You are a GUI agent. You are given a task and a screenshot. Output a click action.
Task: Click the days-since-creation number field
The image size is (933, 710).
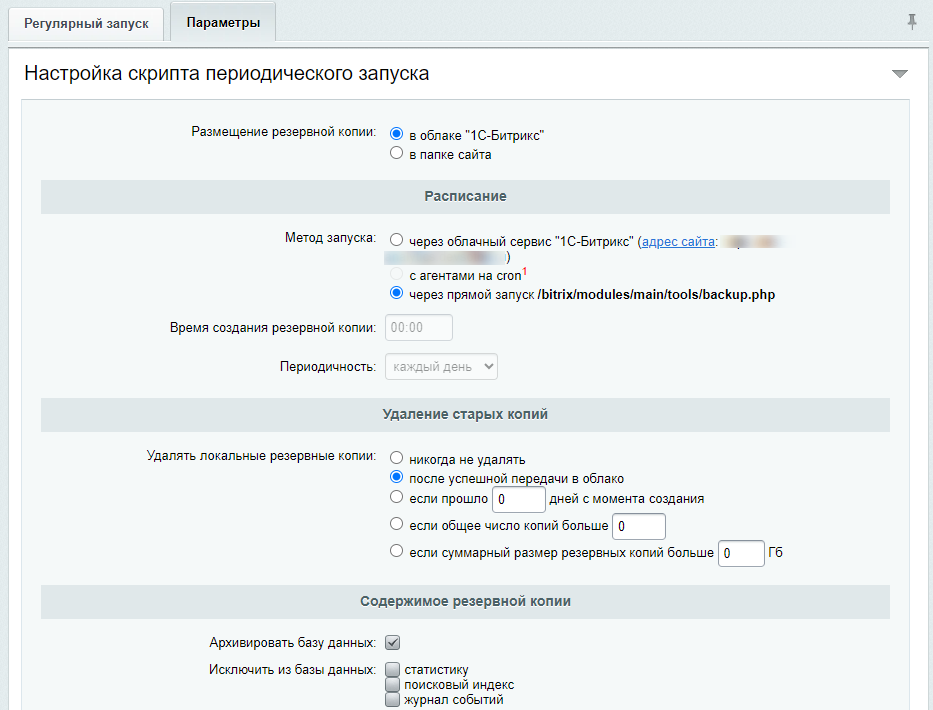[x=519, y=499]
